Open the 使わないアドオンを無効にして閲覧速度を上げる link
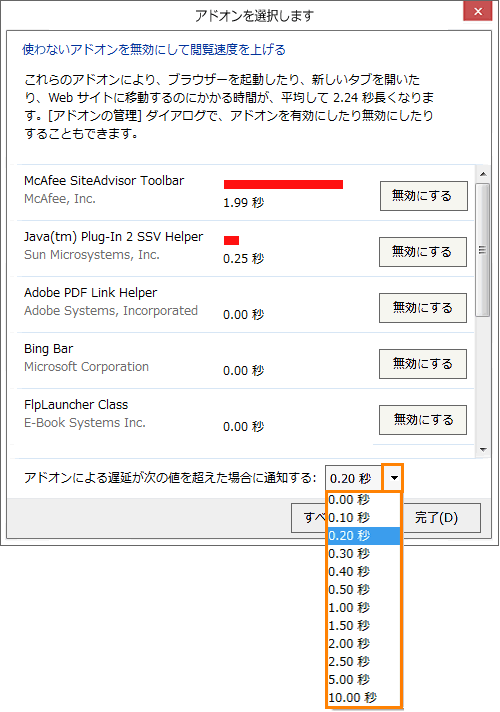Image resolution: width=500 pixels, height=712 pixels. coord(154,49)
